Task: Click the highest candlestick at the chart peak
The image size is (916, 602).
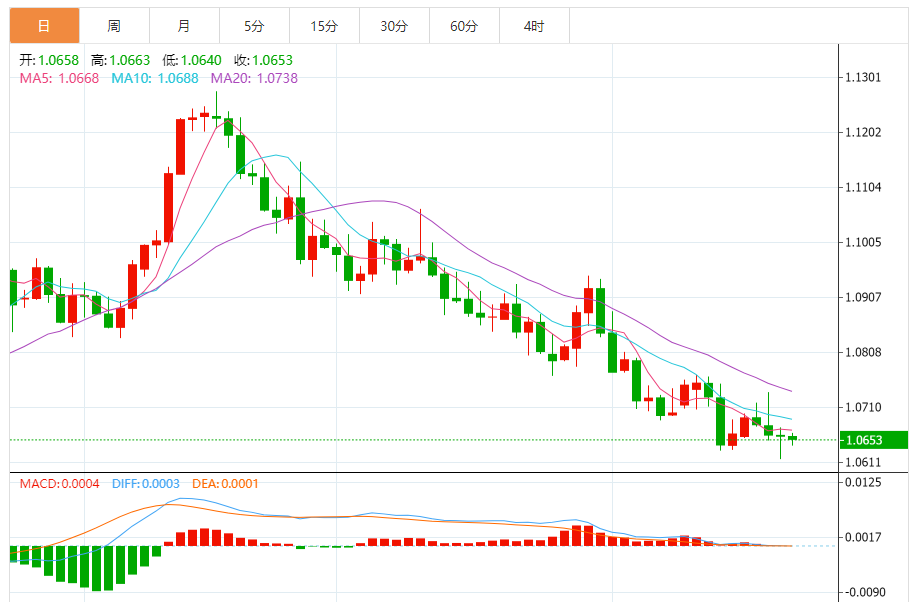Action: click(x=216, y=111)
